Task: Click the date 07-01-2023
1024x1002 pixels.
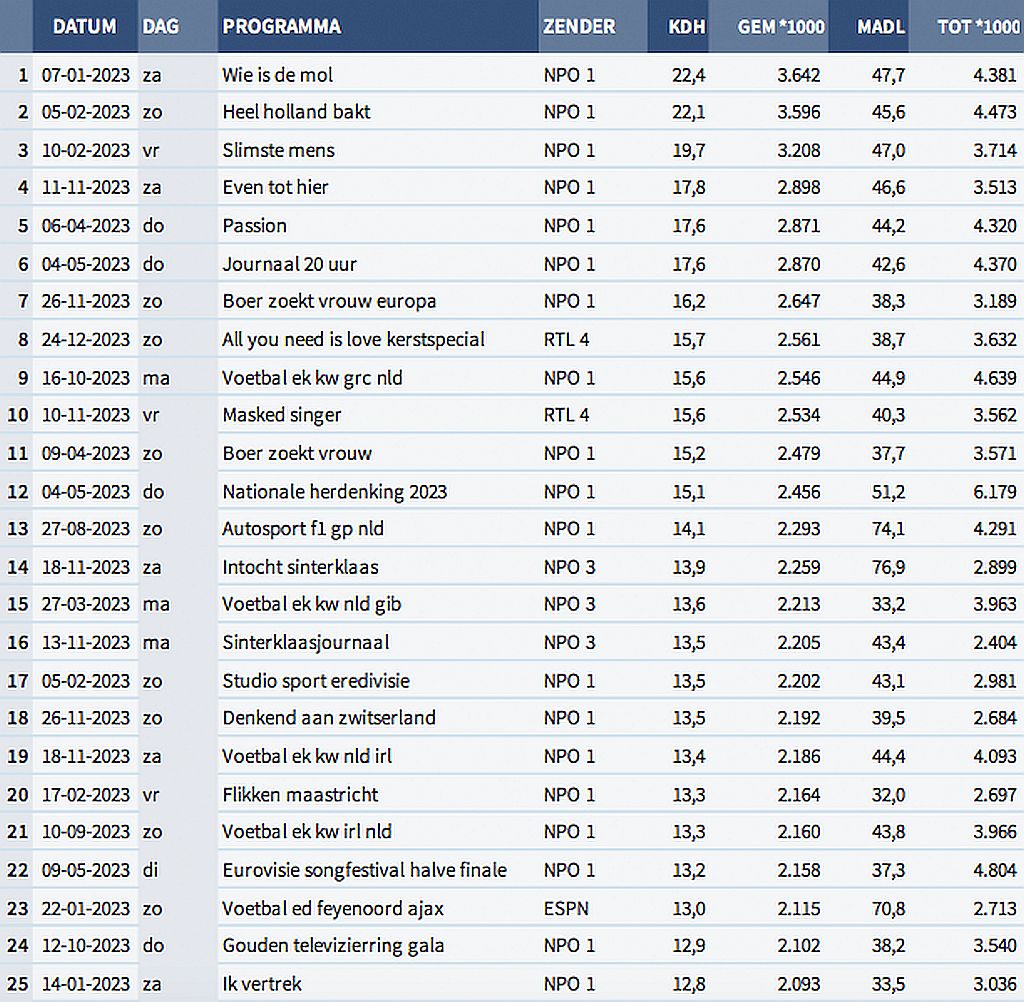Action: [86, 75]
